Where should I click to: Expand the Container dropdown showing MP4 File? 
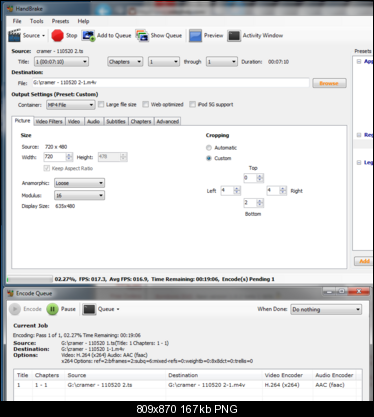[x=71, y=105]
